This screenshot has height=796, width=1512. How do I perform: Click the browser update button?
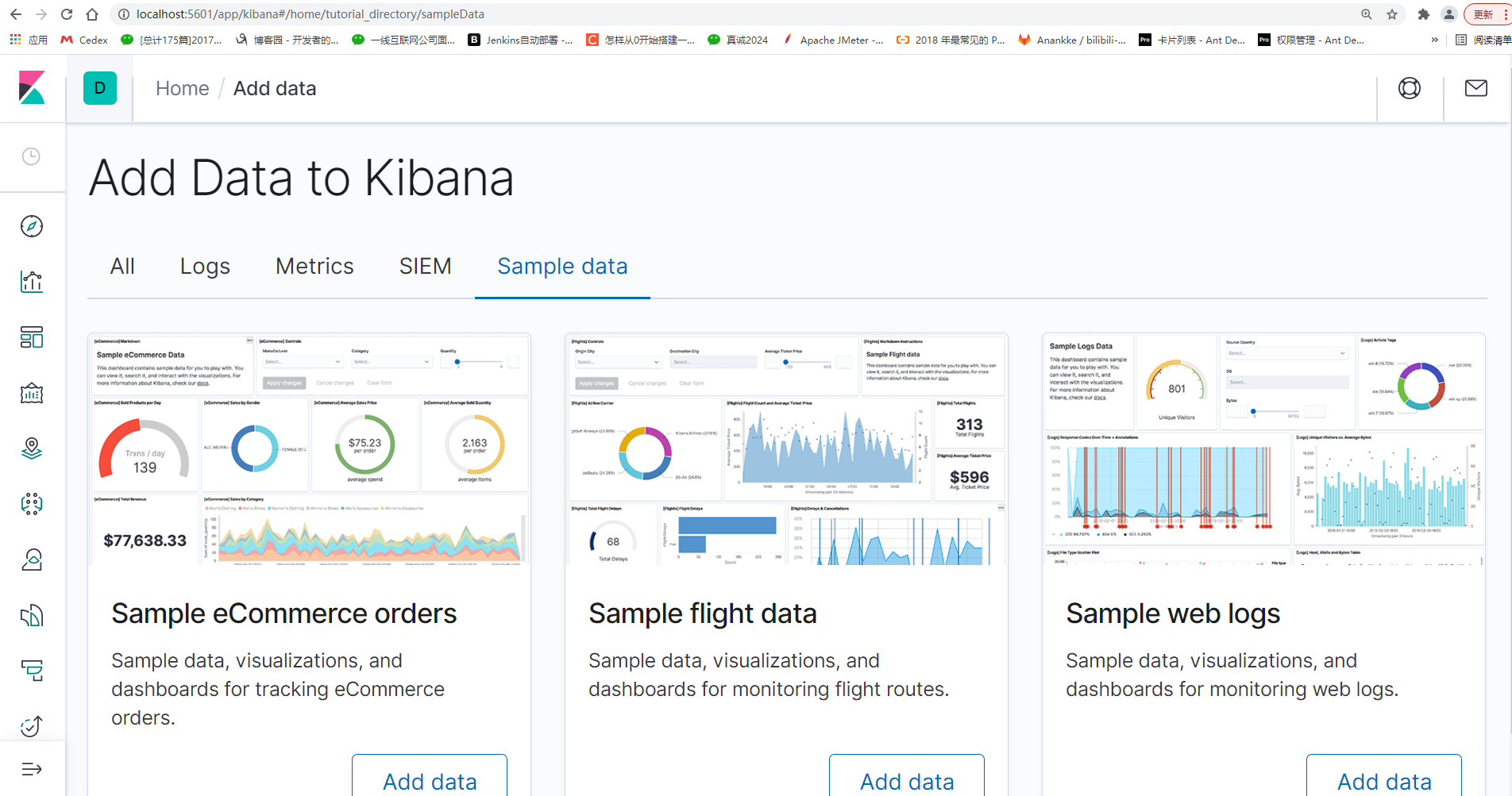(x=1487, y=14)
